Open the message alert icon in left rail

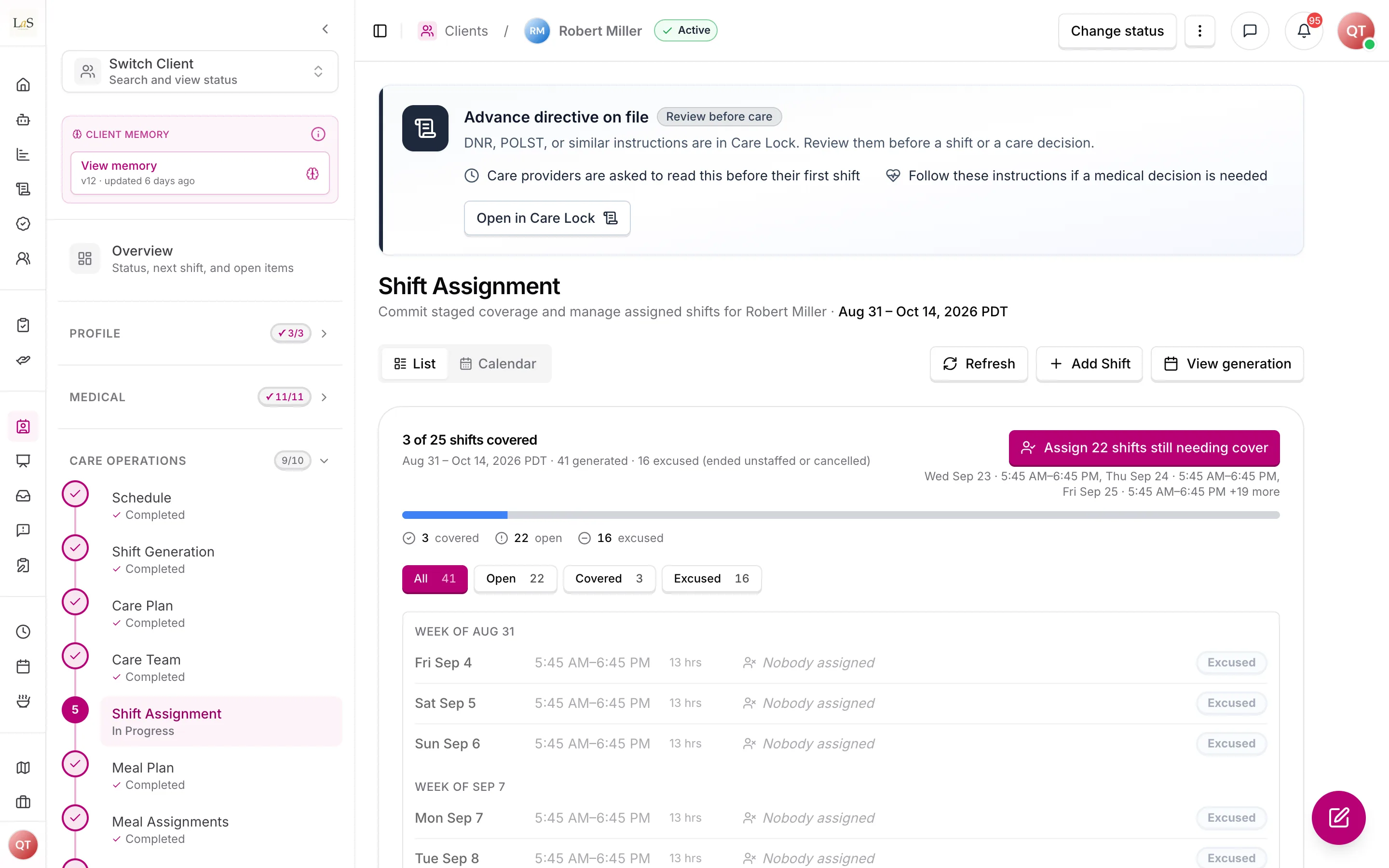pos(23,530)
